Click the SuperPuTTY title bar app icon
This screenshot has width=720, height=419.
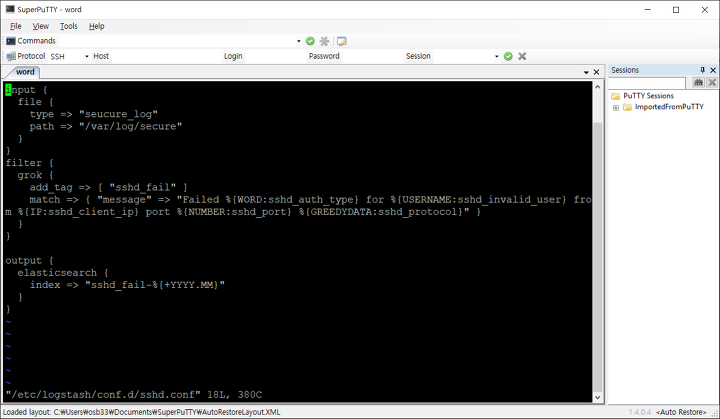point(10,9)
